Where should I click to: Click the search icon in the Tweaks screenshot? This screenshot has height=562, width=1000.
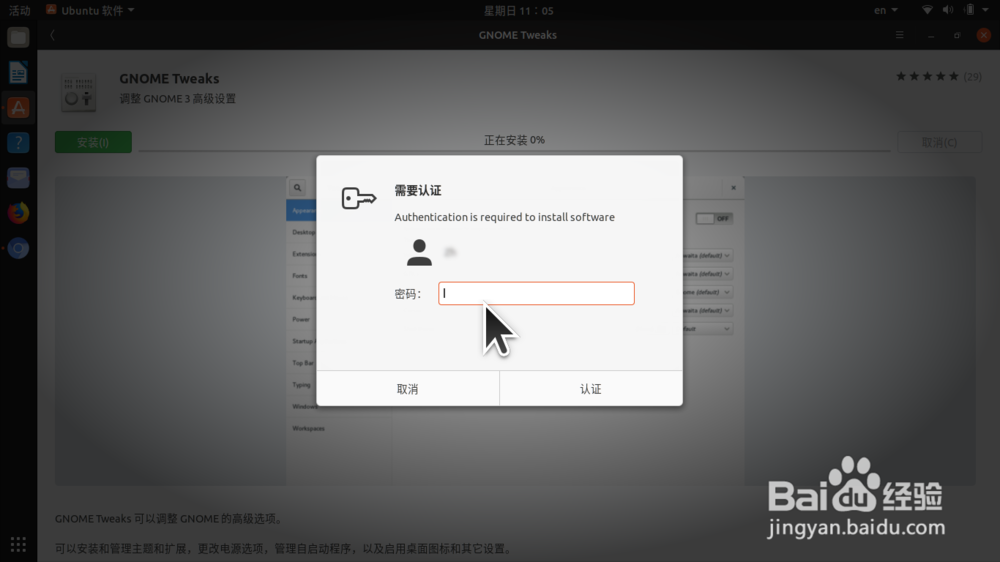(x=297, y=188)
